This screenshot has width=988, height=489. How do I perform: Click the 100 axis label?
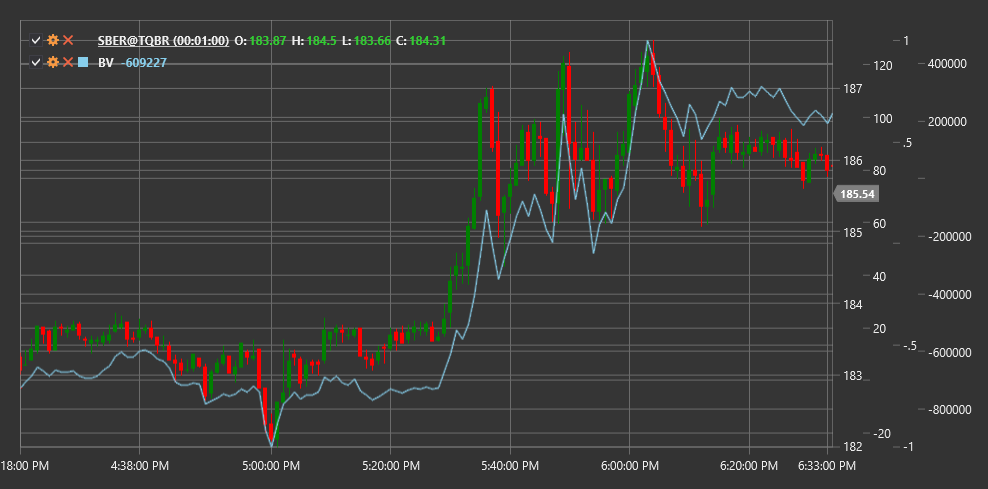(883, 118)
